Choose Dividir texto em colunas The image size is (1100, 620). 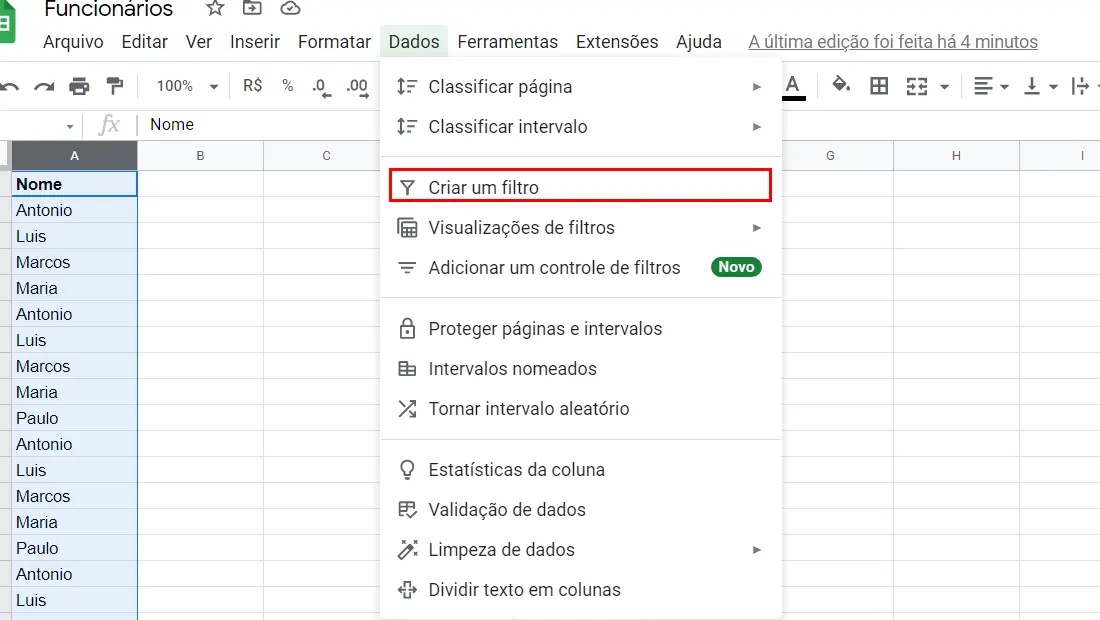pos(581,590)
